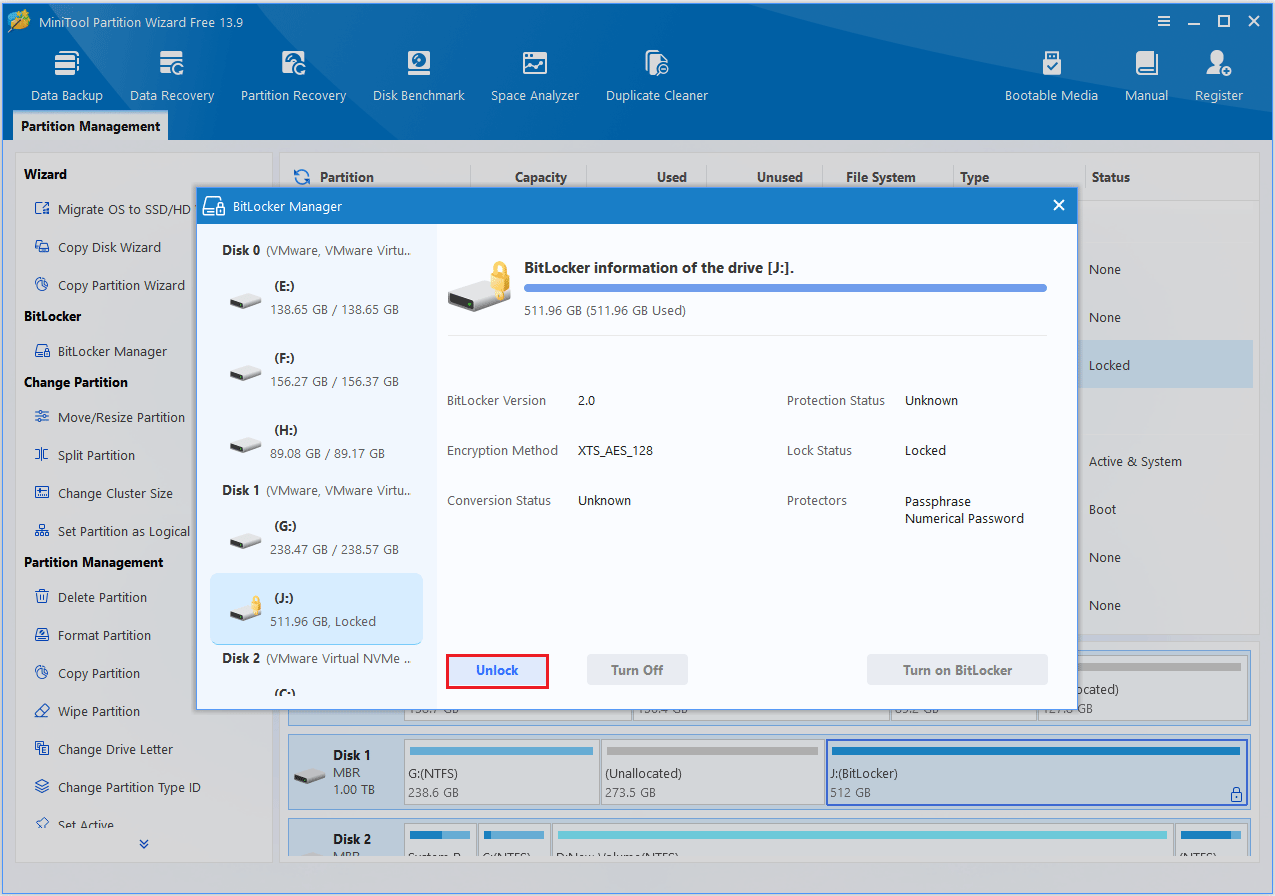Click the Status column header
This screenshot has width=1275, height=896.
click(1110, 177)
